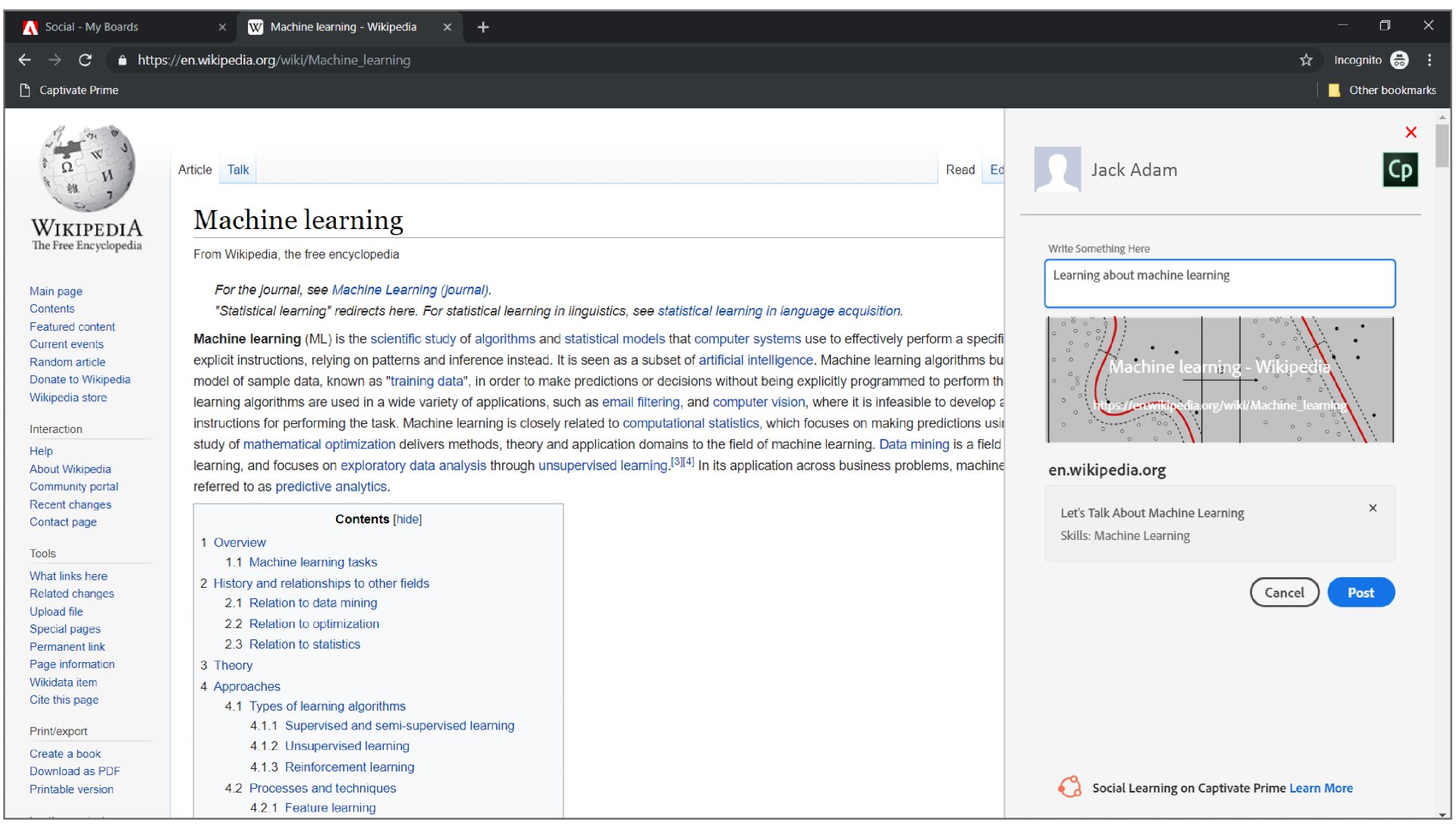1456x835 pixels.
Task: Click the page vertical scrollbar
Action: click(1442, 144)
